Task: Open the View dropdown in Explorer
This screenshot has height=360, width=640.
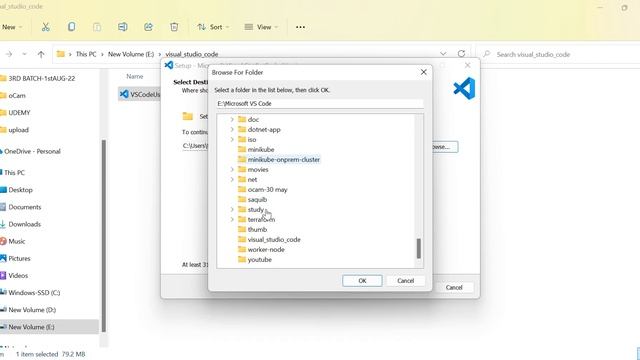Action: coord(261,27)
